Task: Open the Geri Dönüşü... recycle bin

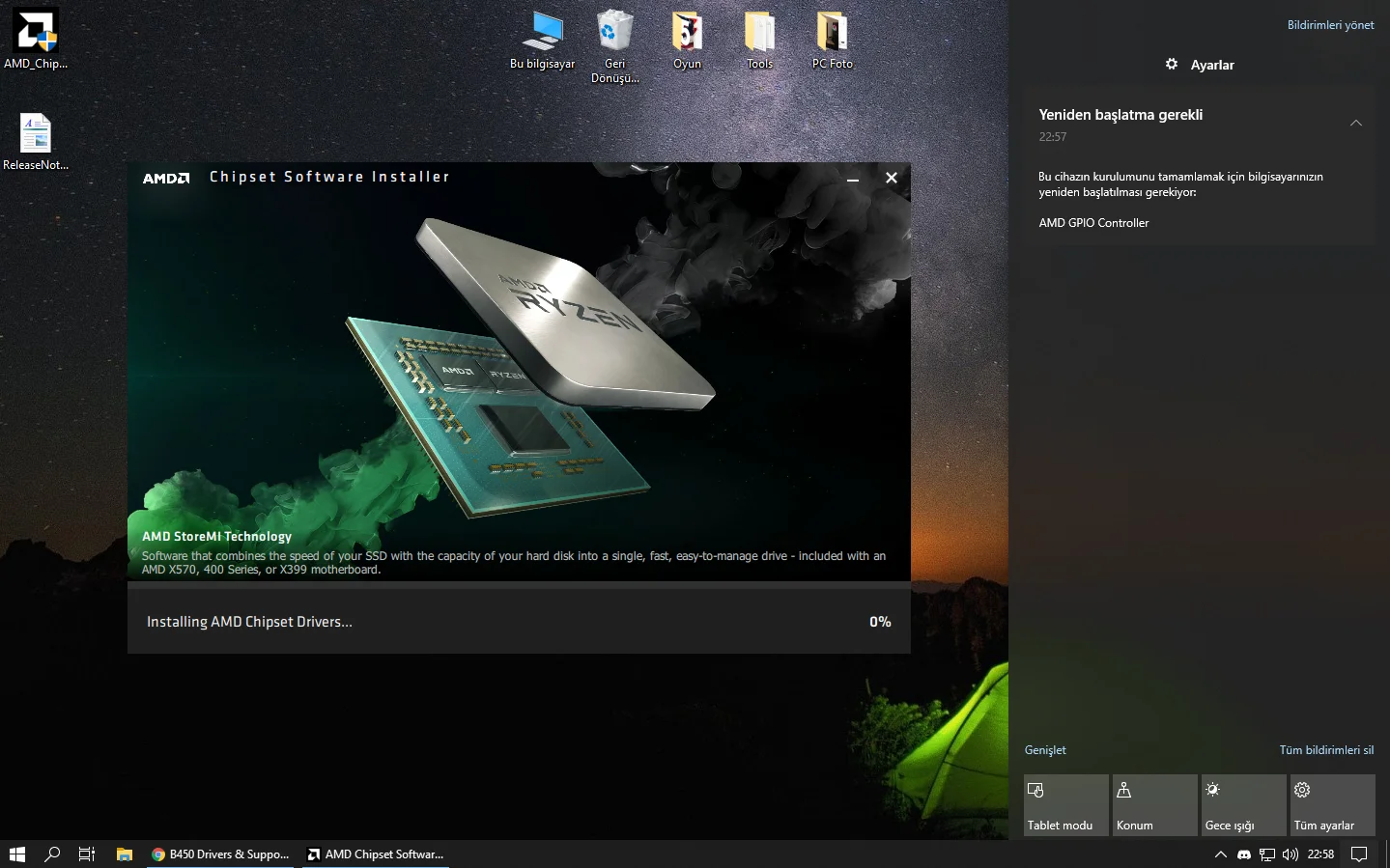Action: point(615,45)
